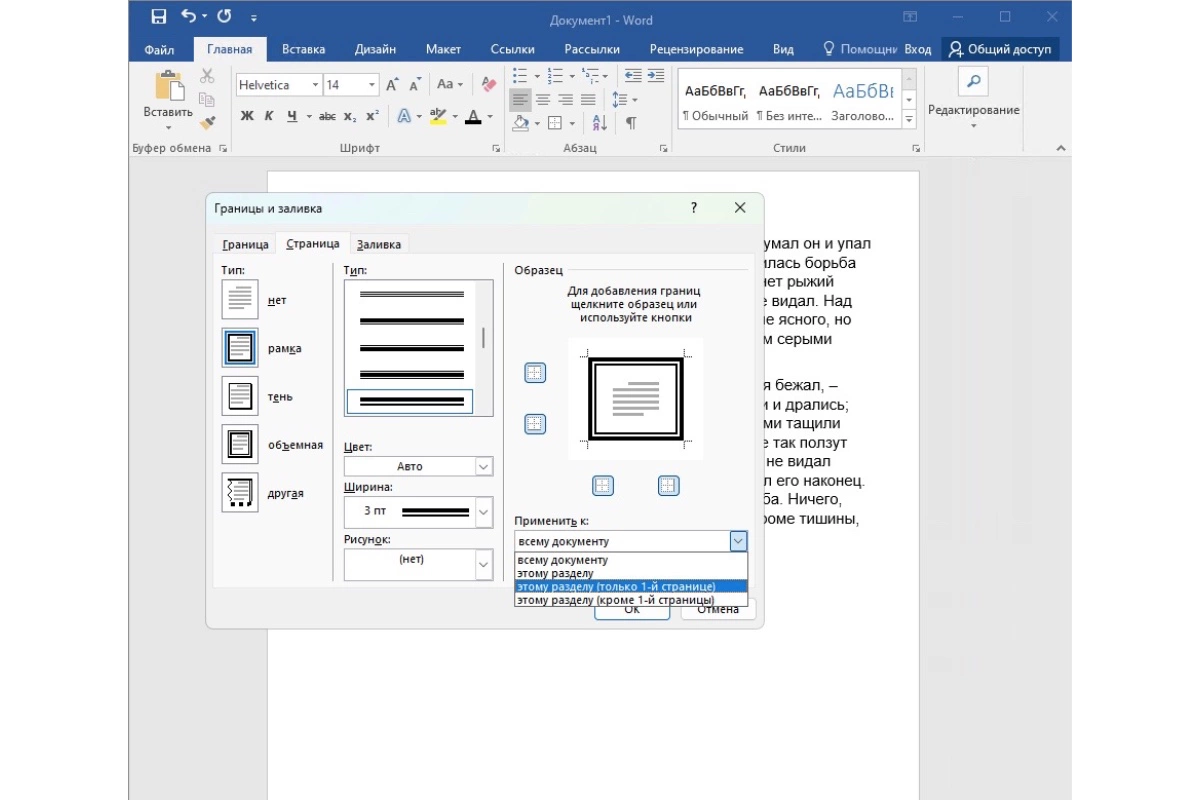Expand the styles gallery (more arrow)
1200x800 pixels.
(x=909, y=121)
